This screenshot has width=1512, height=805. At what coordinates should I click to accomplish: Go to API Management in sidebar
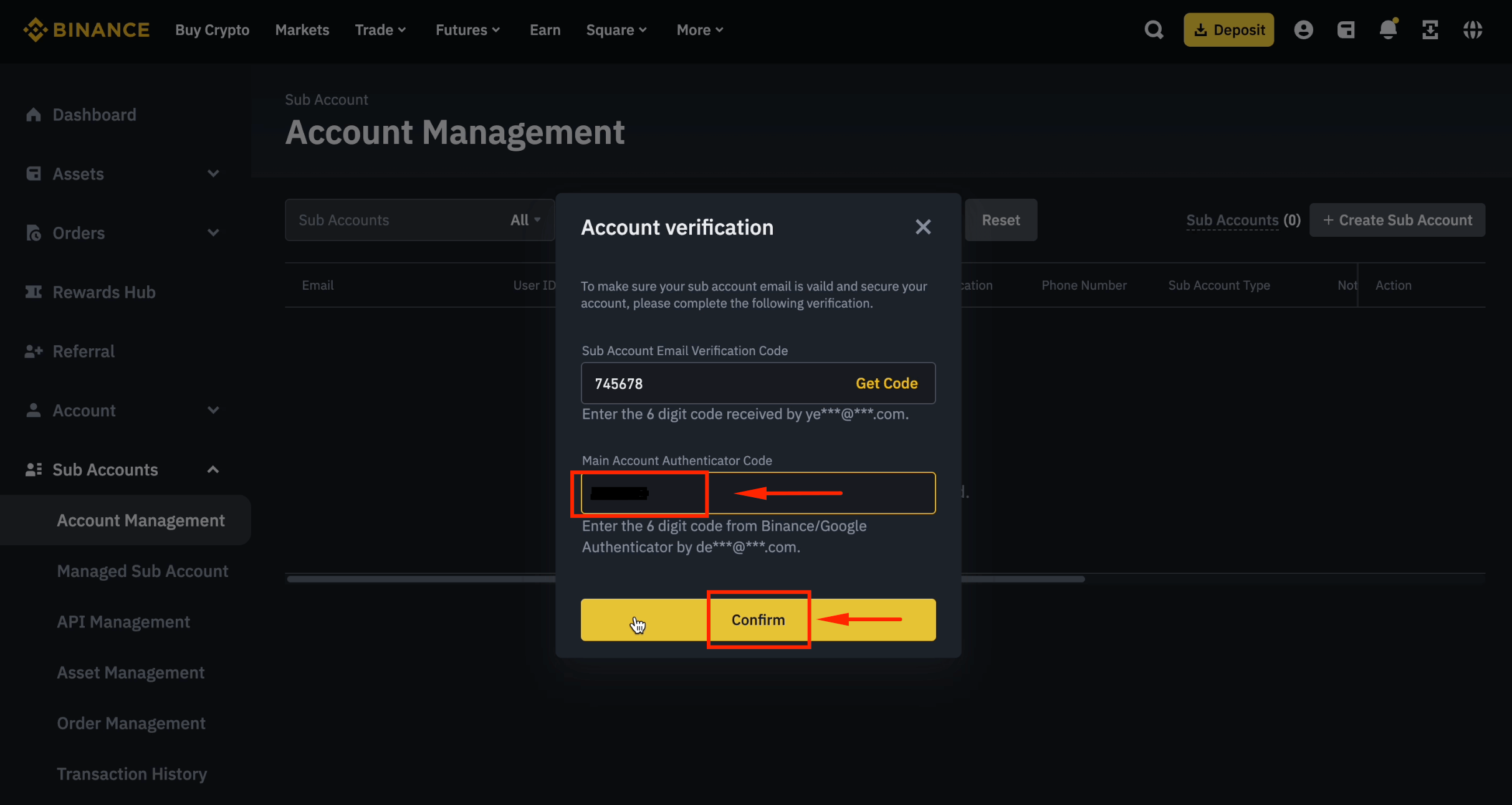123,622
